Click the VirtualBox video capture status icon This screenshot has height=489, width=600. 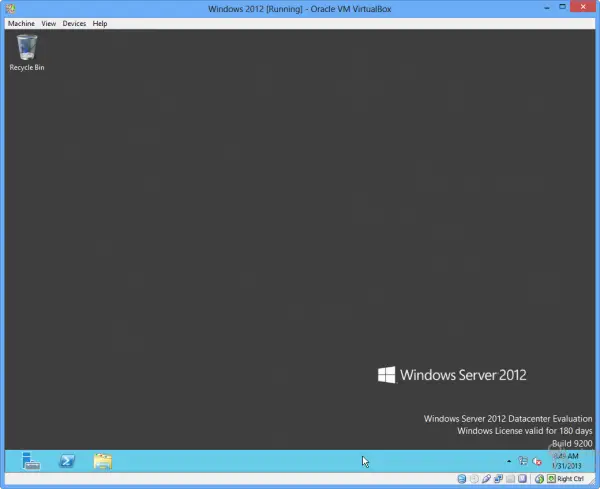point(522,479)
